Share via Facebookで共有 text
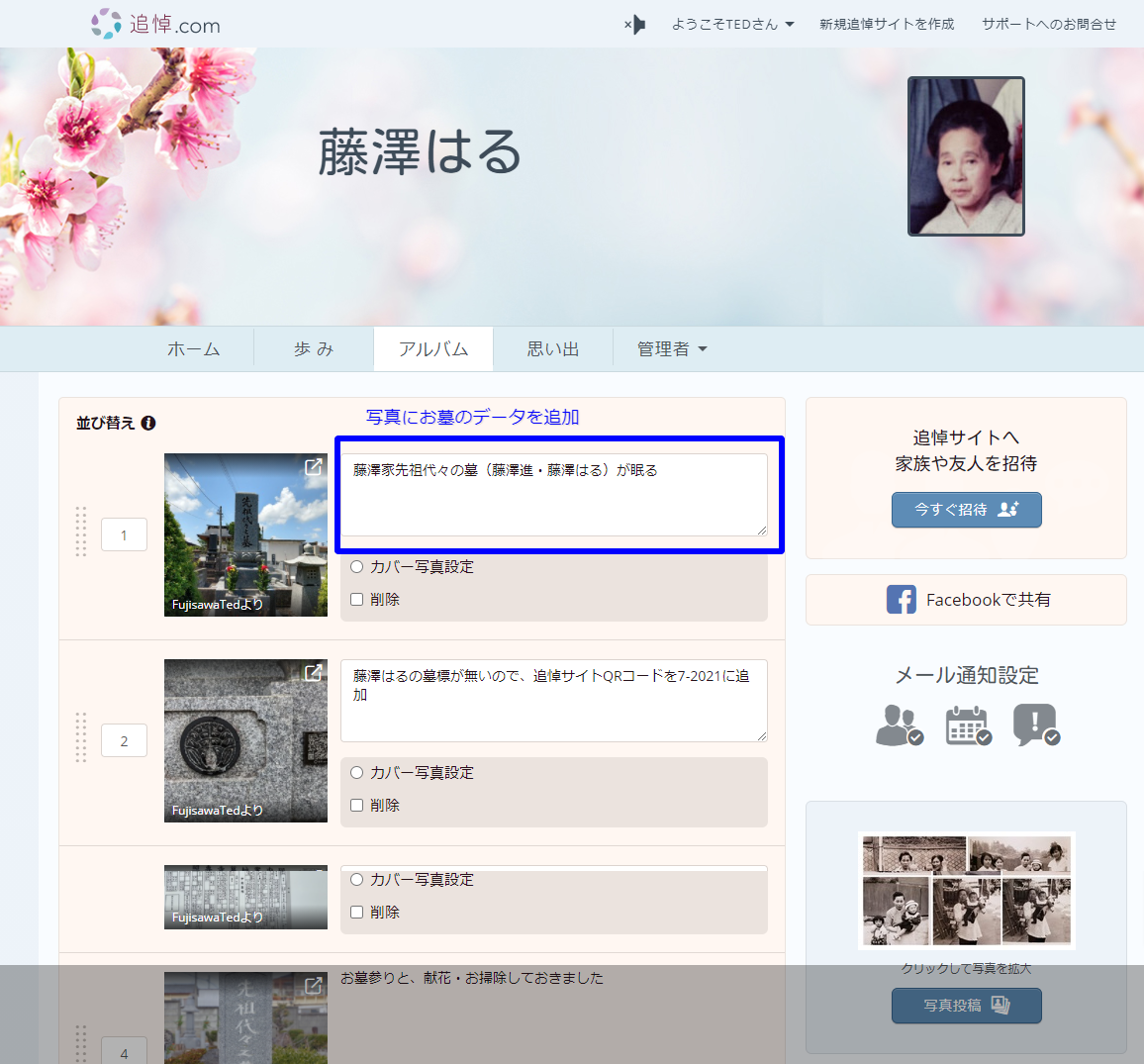The image size is (1144, 1064). (988, 600)
